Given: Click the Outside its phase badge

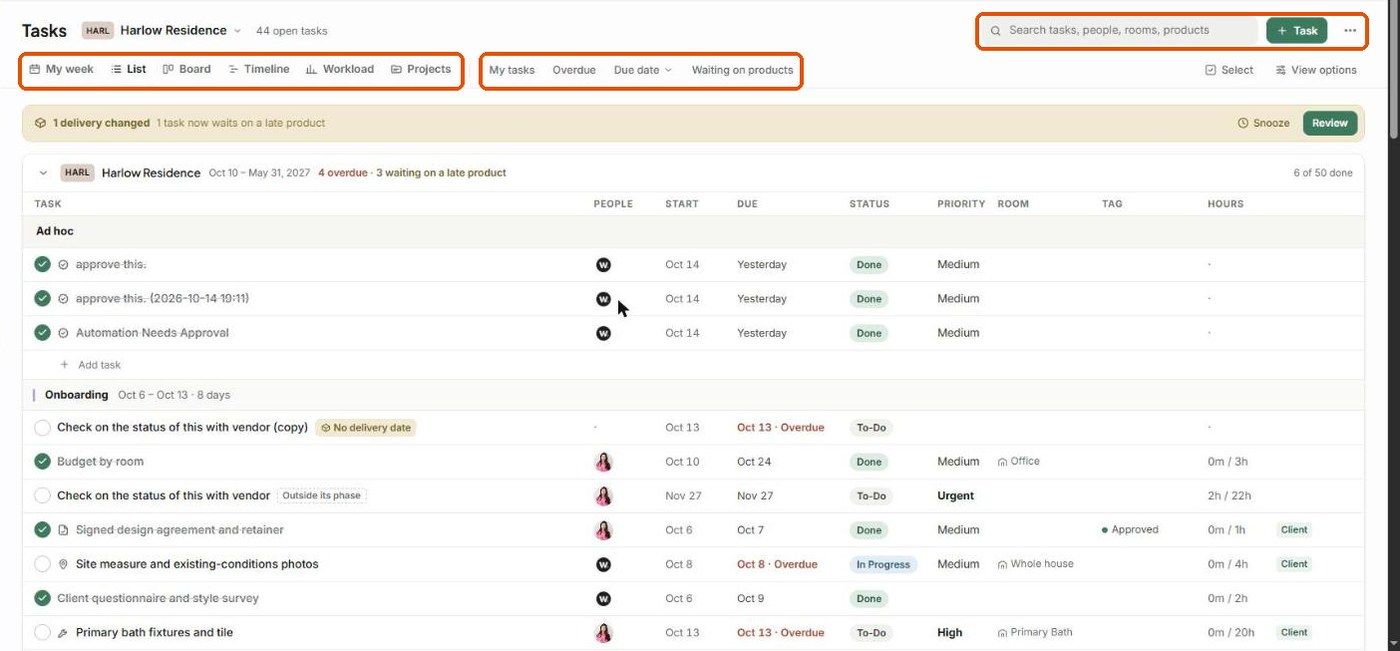Looking at the screenshot, I should (x=322, y=495).
